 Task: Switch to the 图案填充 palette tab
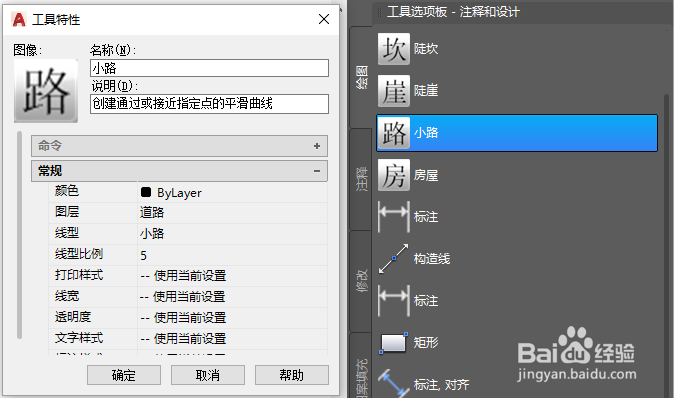coord(362,366)
